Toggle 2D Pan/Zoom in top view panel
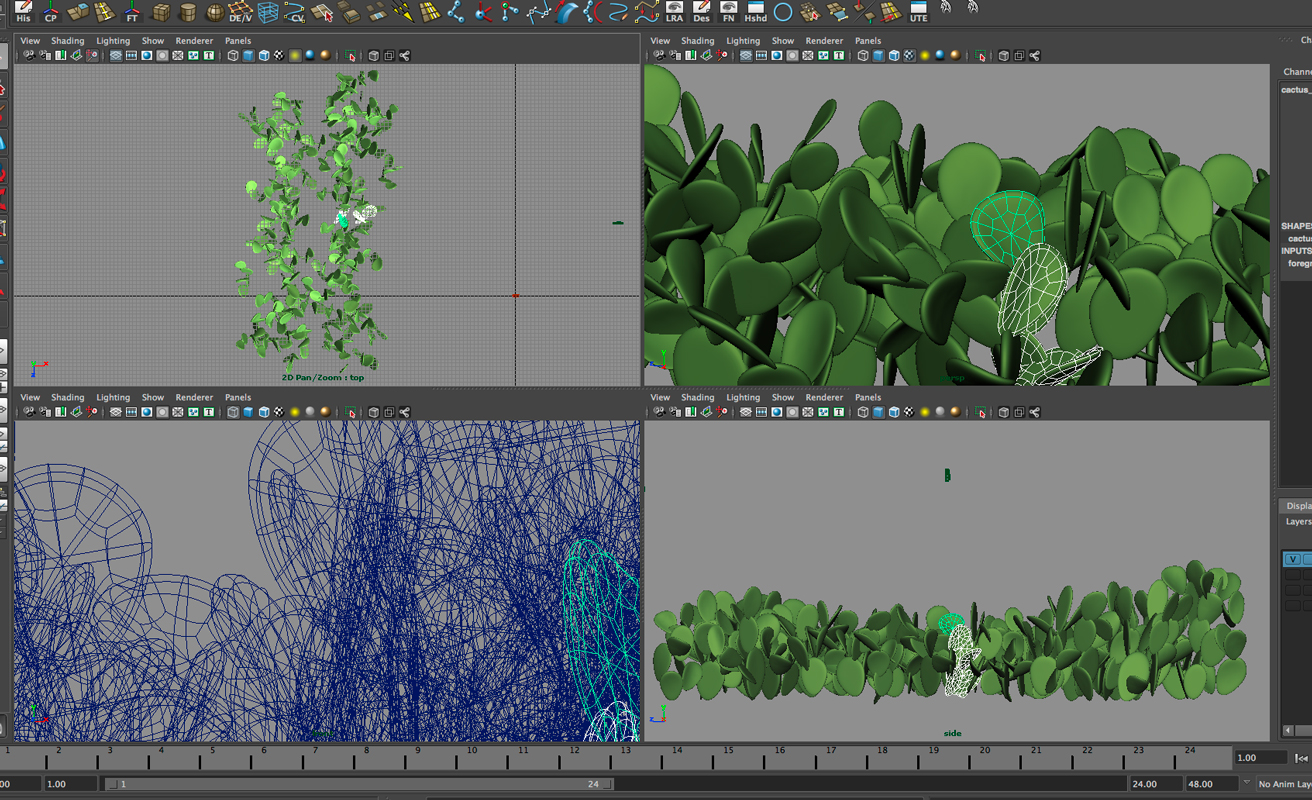Viewport: 1312px width, 800px height. 92,56
